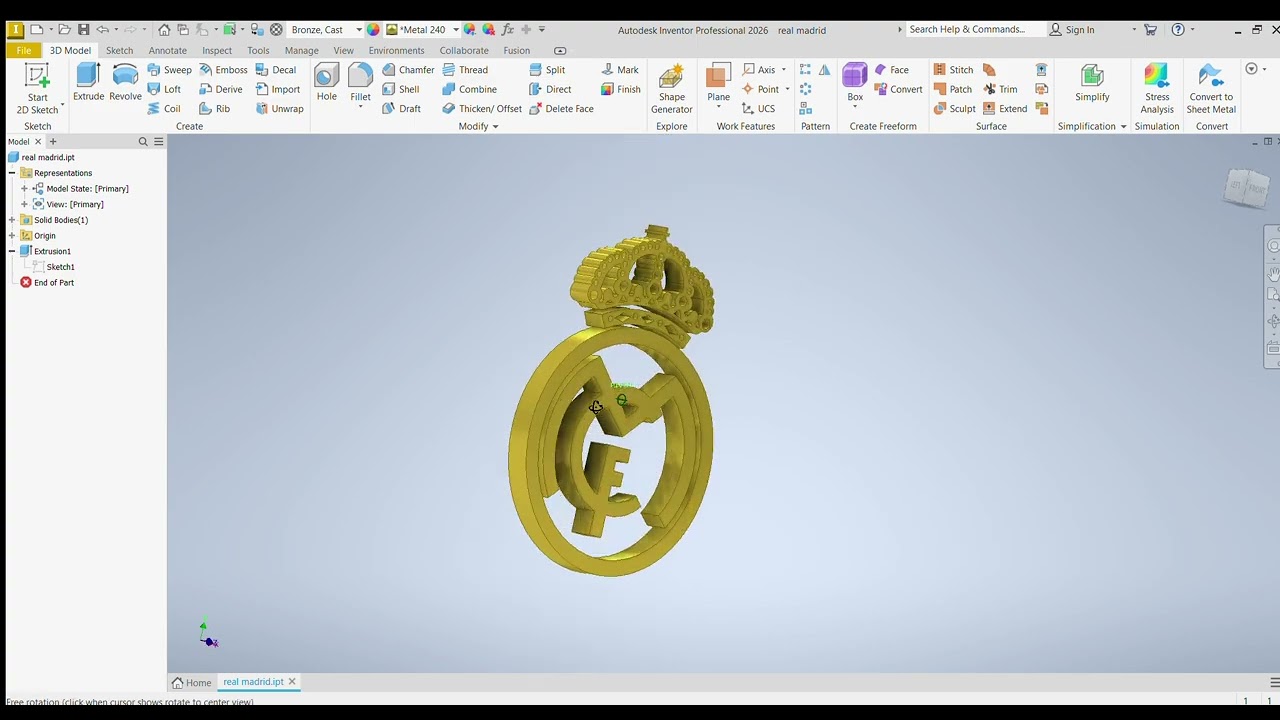
Task: Collapse the Extrusion1 node
Action: [x=12, y=251]
